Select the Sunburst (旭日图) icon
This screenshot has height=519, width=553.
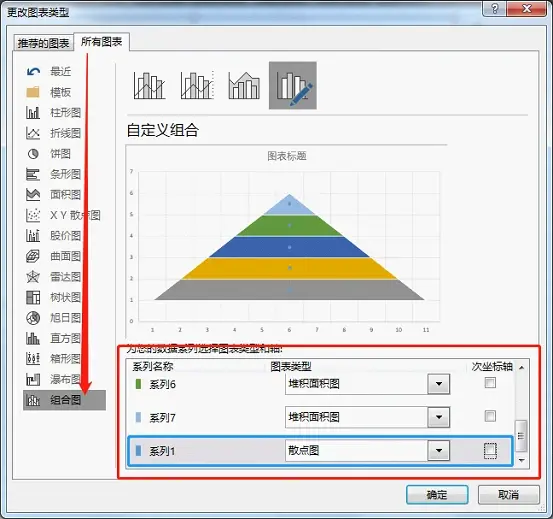click(x=33, y=318)
